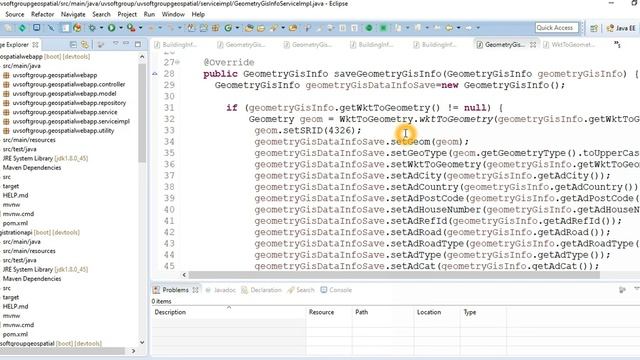Screen dimensions: 640x360
Task: Open the Project menu
Action: (x=127, y=14)
